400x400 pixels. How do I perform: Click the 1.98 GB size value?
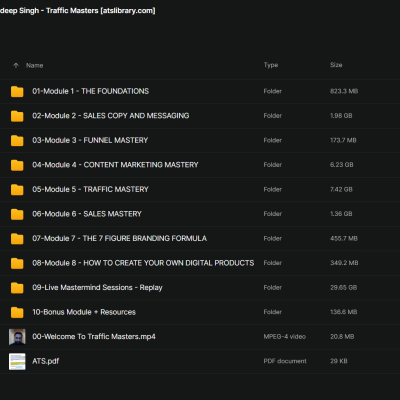[x=341, y=116]
